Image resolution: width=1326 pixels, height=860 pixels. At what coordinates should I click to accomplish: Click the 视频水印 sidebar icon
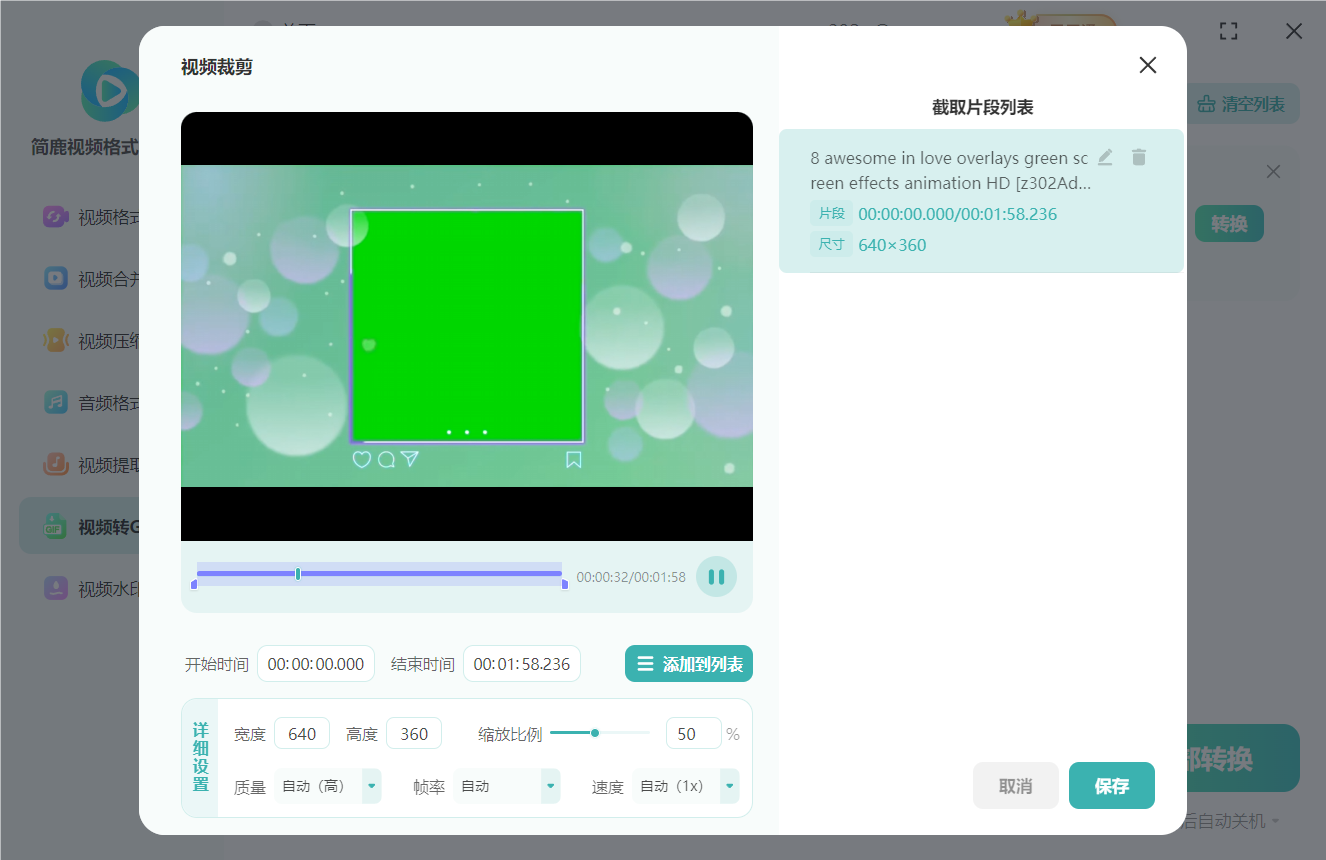(x=56, y=589)
